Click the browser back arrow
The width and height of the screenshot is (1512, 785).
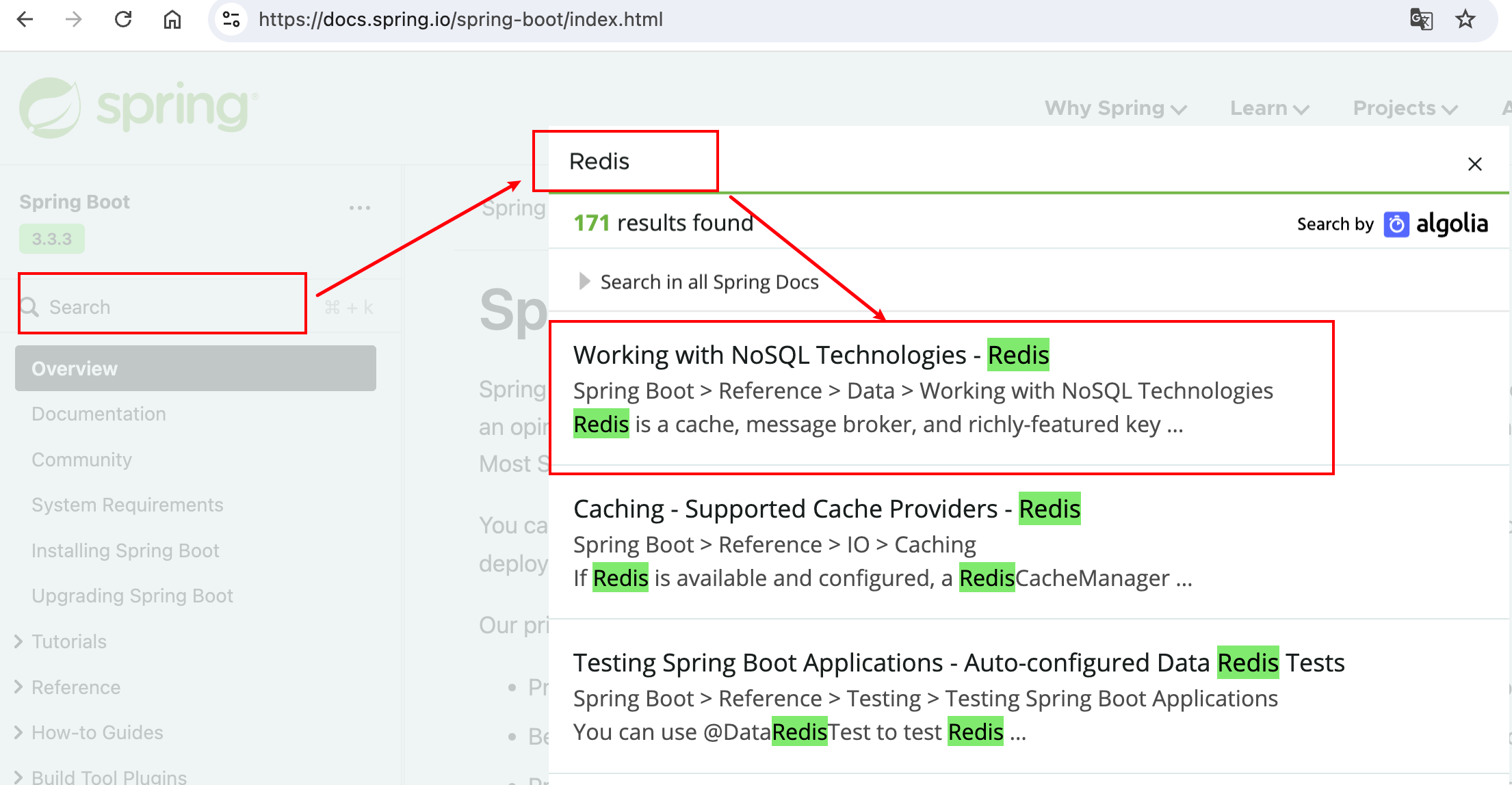click(25, 19)
